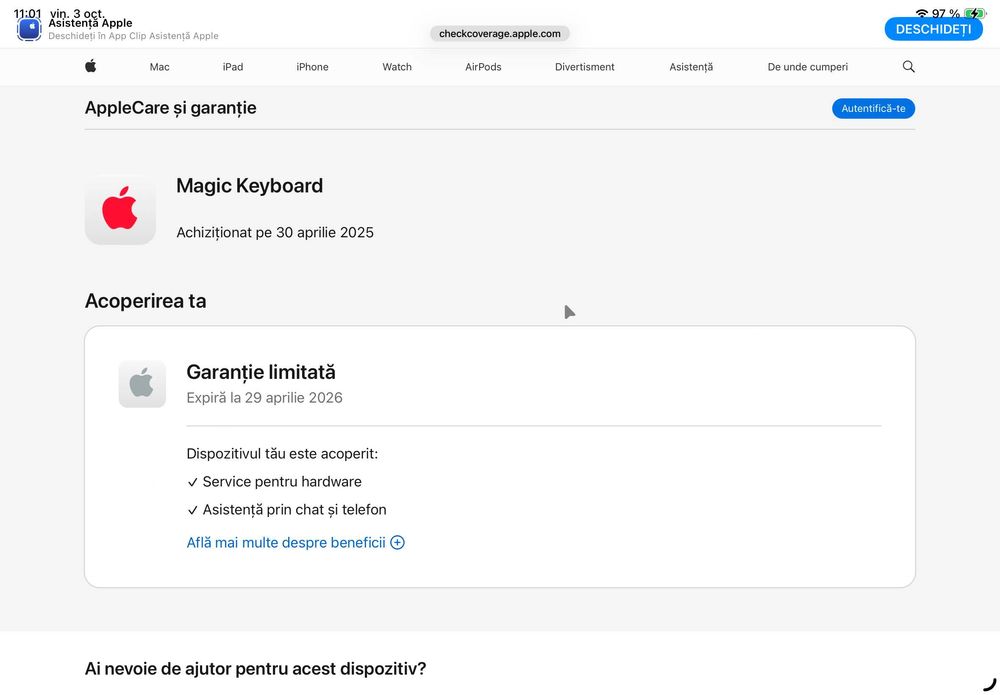
Task: Select AirPods in the navigation bar
Action: [483, 67]
